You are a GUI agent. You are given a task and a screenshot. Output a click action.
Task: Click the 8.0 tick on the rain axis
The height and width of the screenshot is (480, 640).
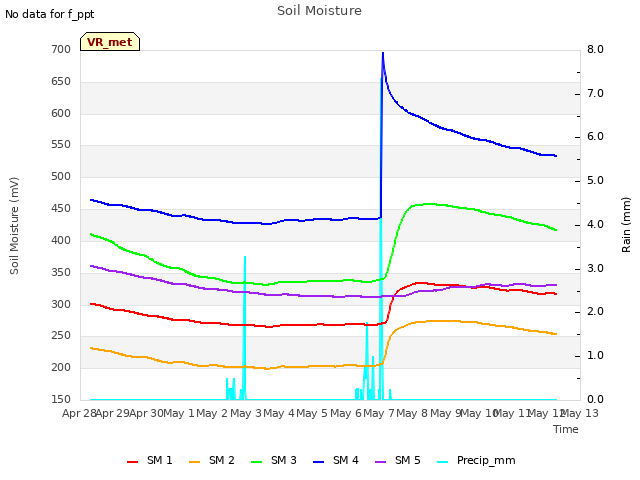point(596,49)
